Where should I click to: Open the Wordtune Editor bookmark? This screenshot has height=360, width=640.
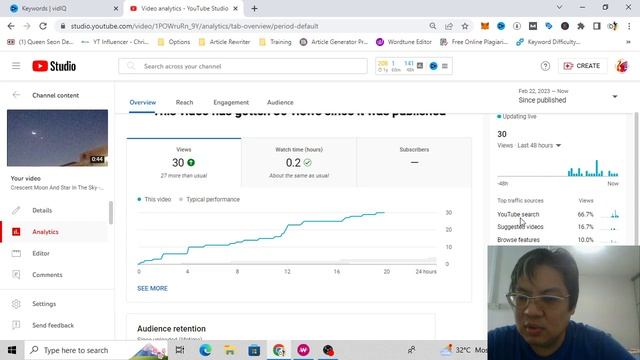point(404,42)
